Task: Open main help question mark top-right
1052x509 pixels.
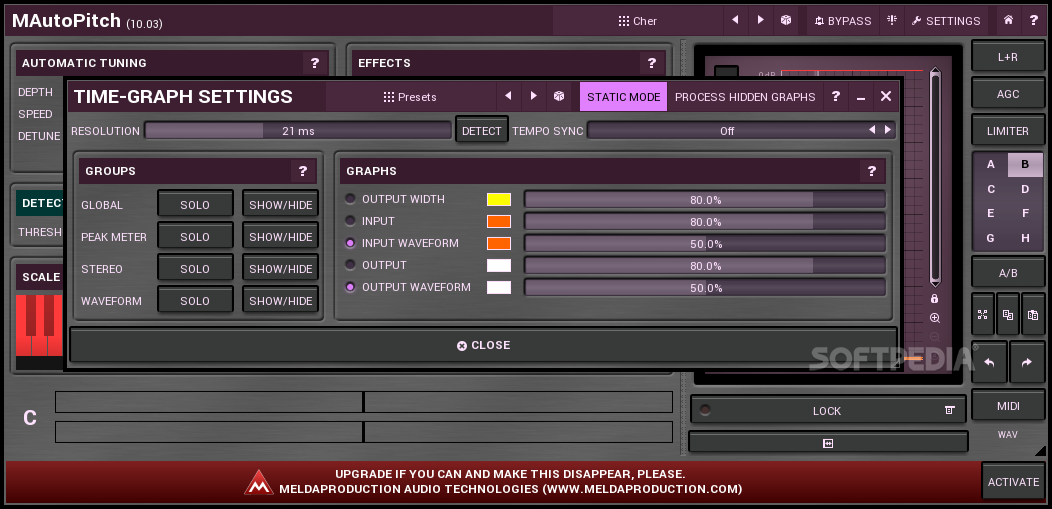Action: [x=1033, y=20]
